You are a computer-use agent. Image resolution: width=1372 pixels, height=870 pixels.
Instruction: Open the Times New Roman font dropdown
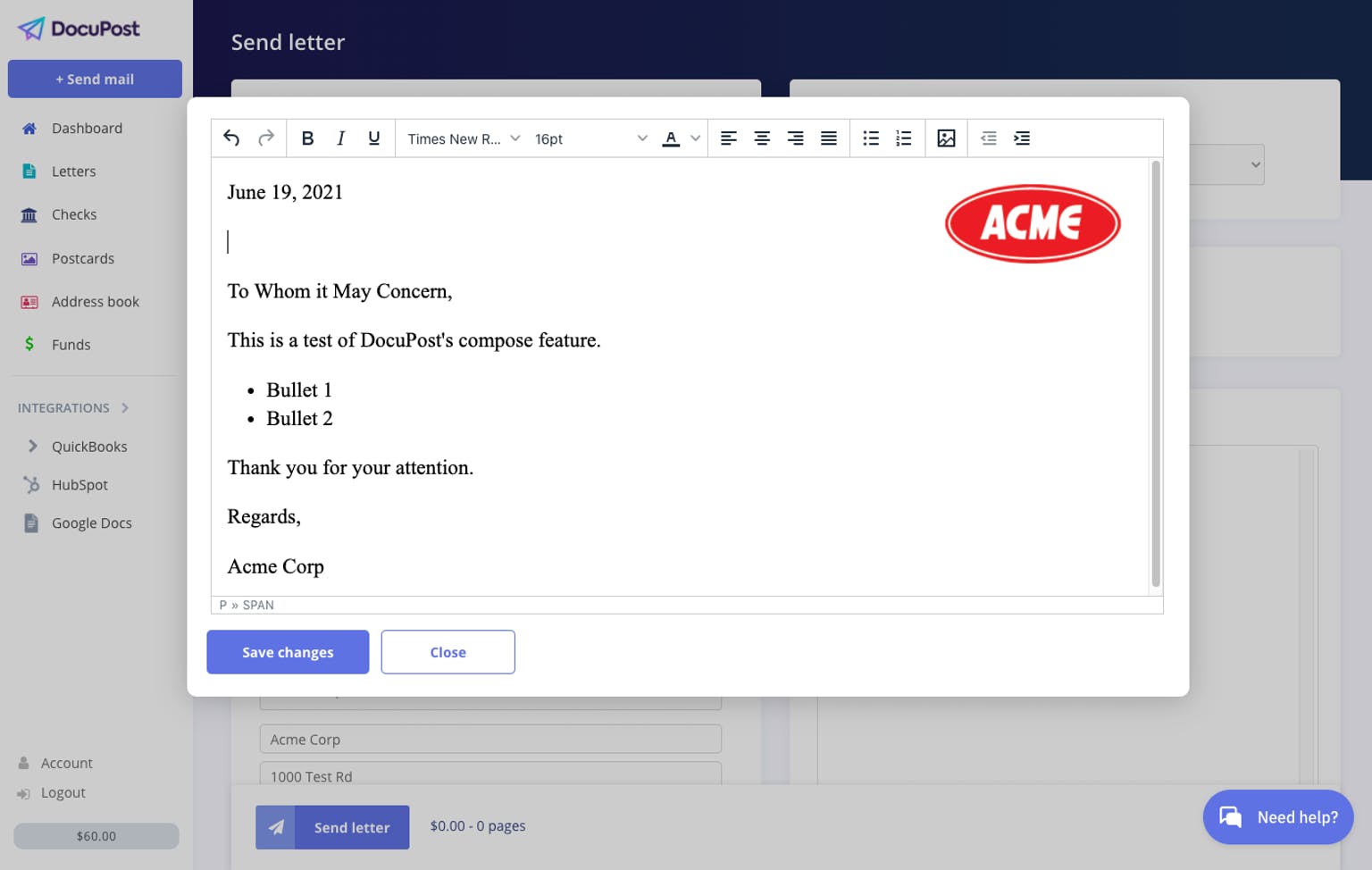click(464, 138)
